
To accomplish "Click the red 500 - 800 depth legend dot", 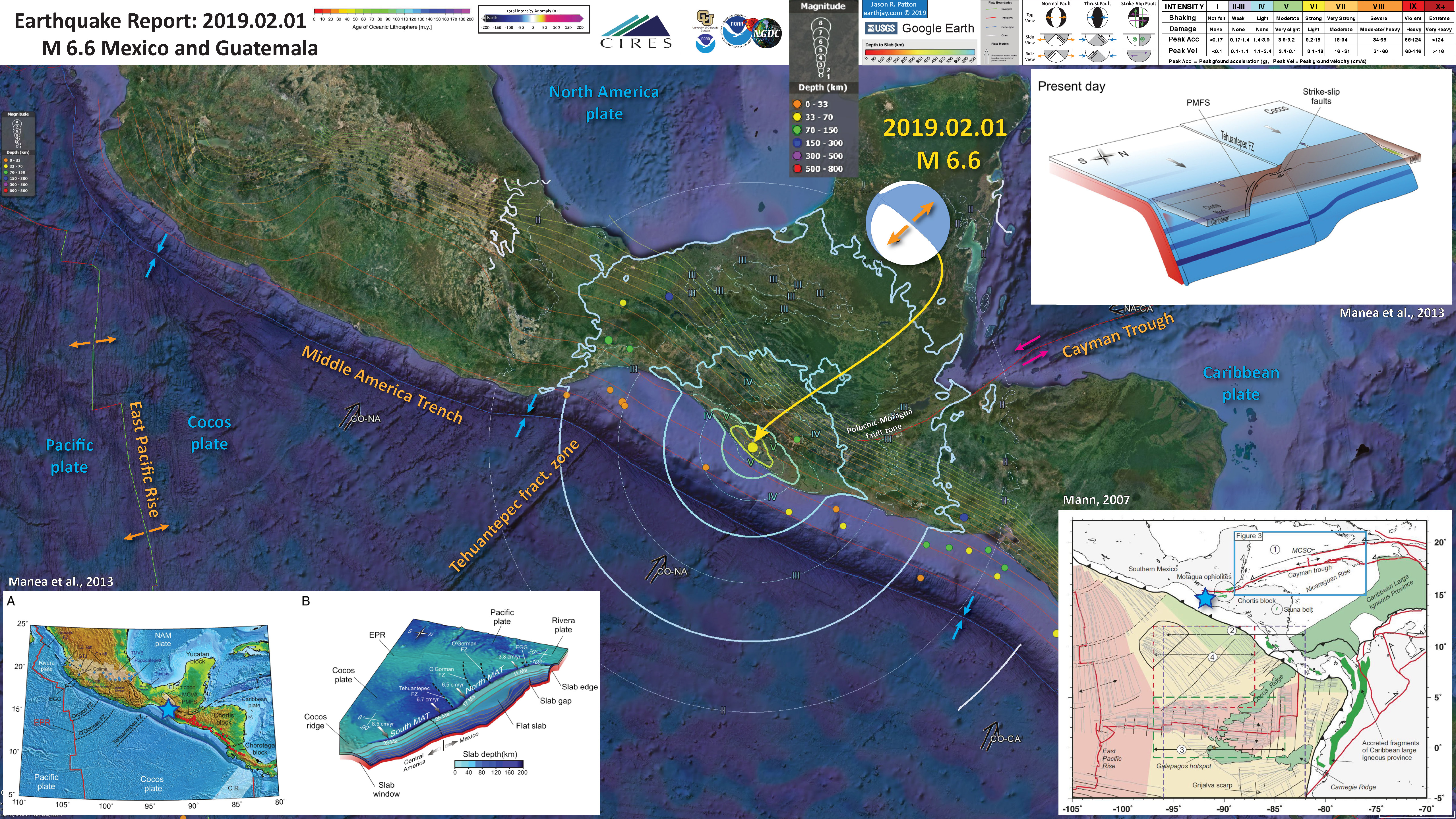I will pyautogui.click(x=797, y=168).
